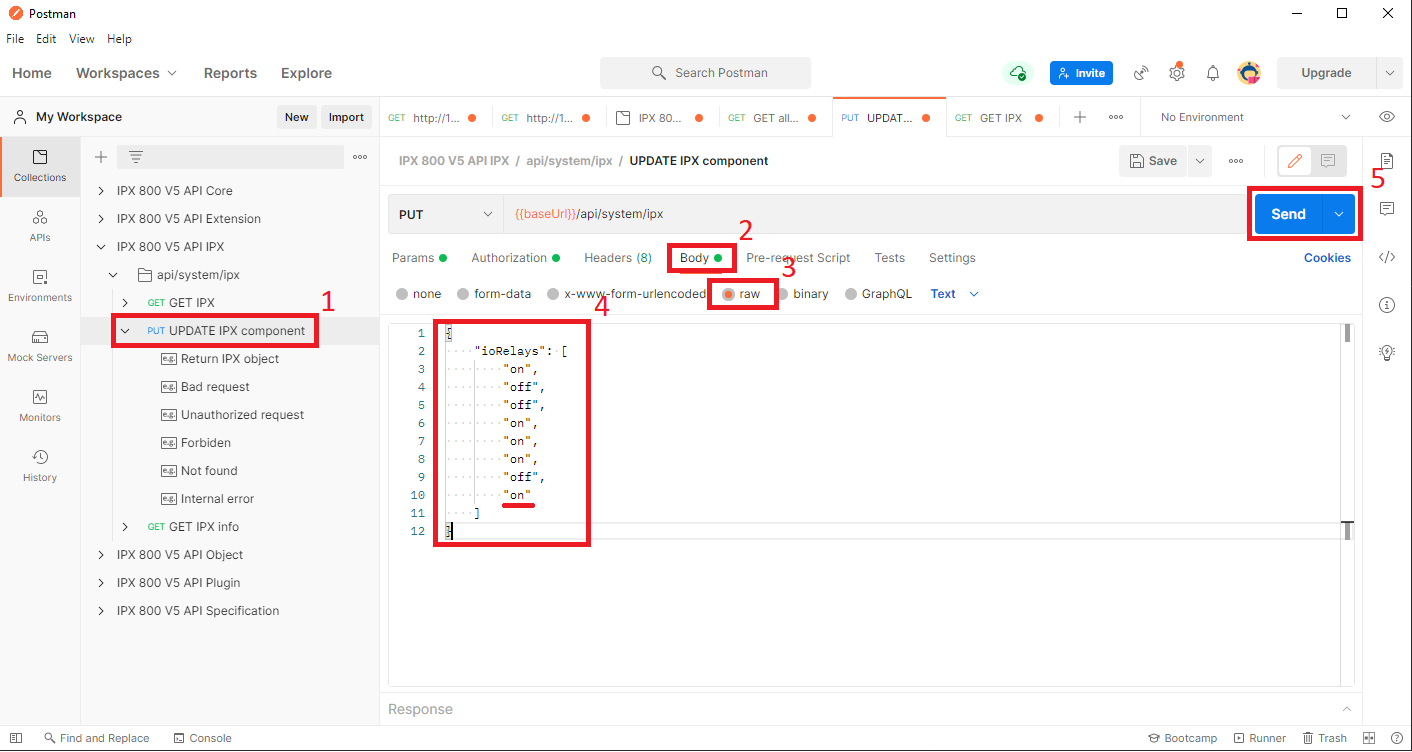
Task: Open the documentation icon in right sidebar
Action: (x=1387, y=161)
